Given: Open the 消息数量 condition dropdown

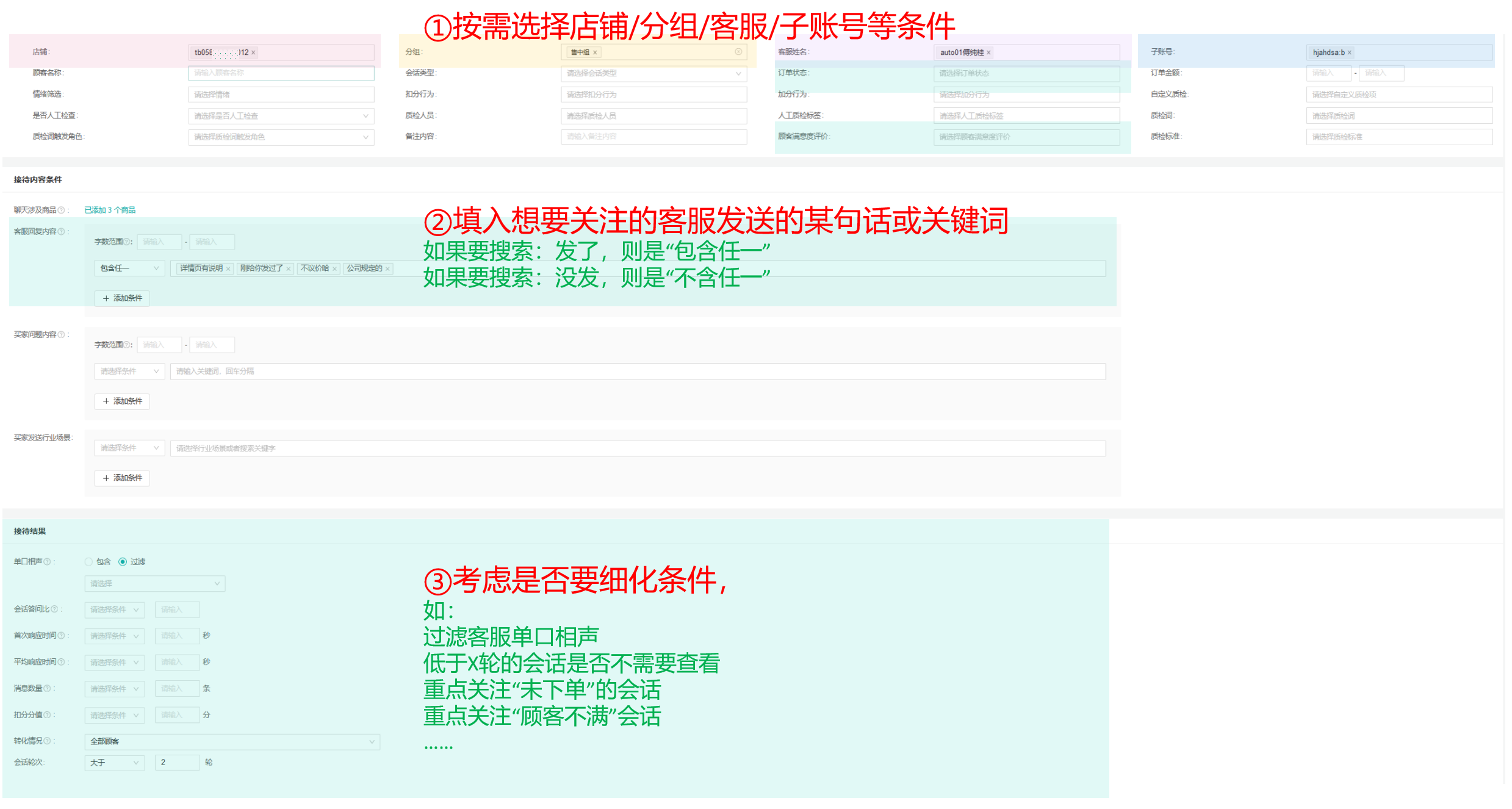Looking at the screenshot, I should tap(115, 688).
